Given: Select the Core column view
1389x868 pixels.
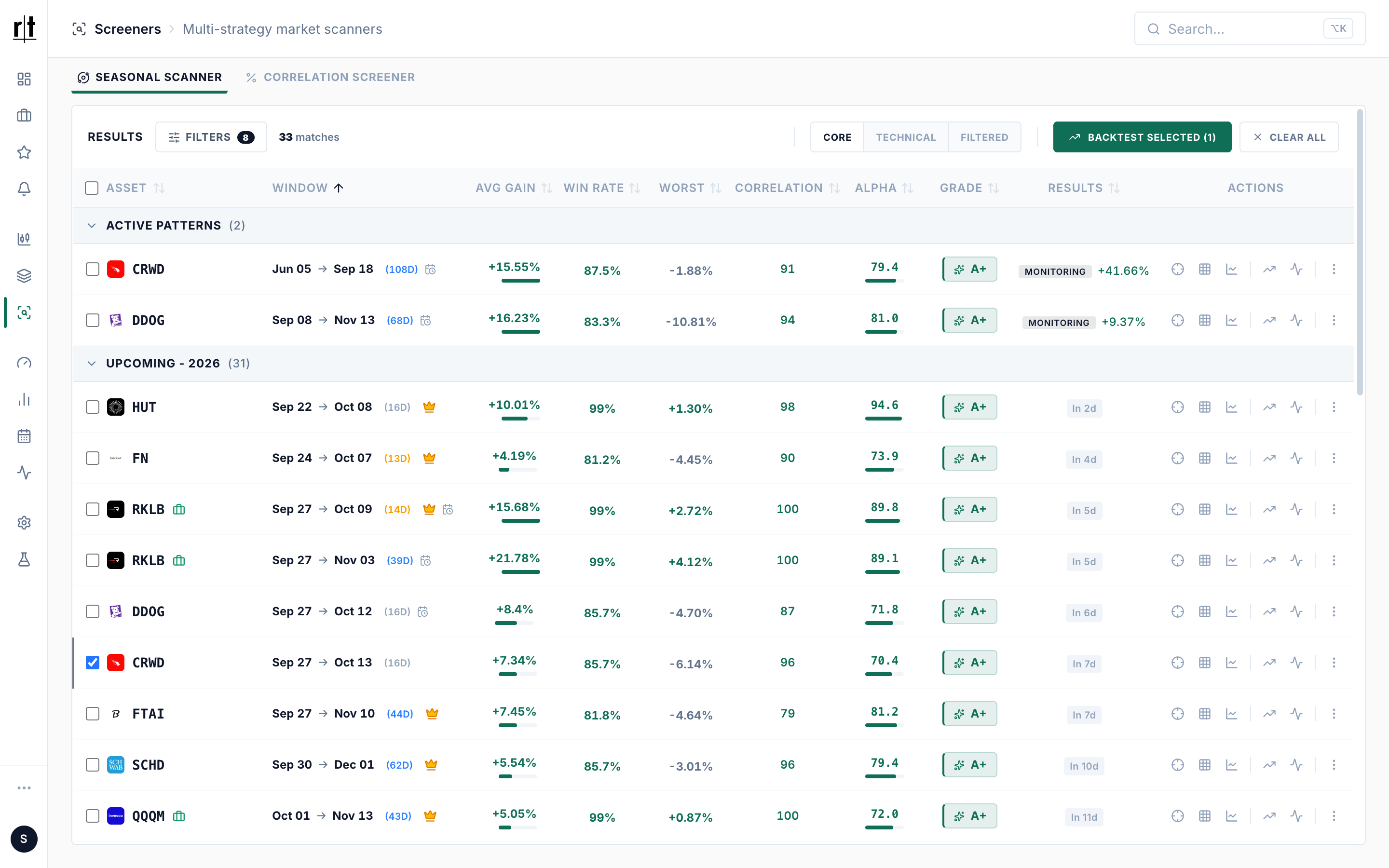Looking at the screenshot, I should (837, 137).
